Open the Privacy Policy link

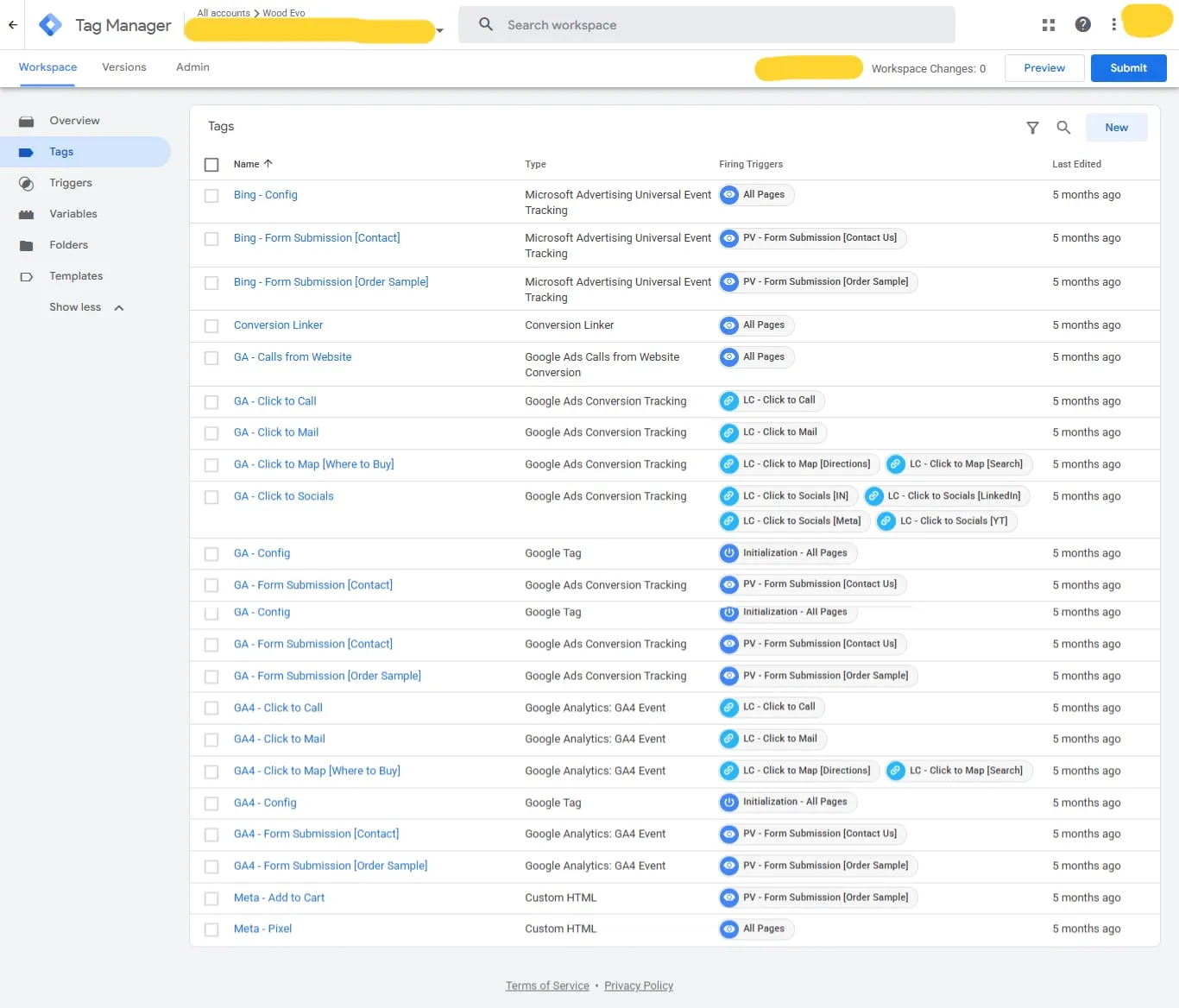639,986
